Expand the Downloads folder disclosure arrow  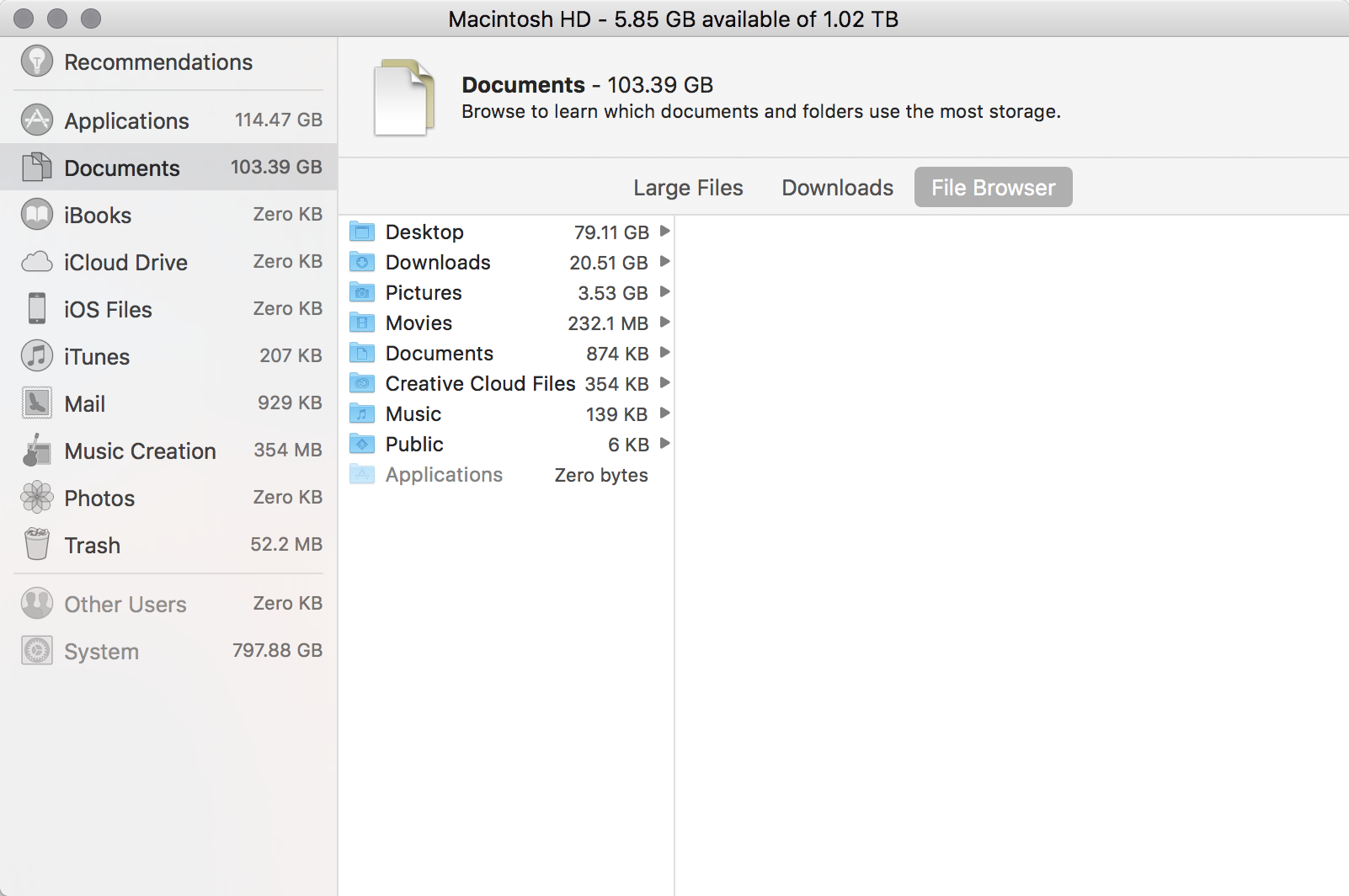(x=665, y=261)
